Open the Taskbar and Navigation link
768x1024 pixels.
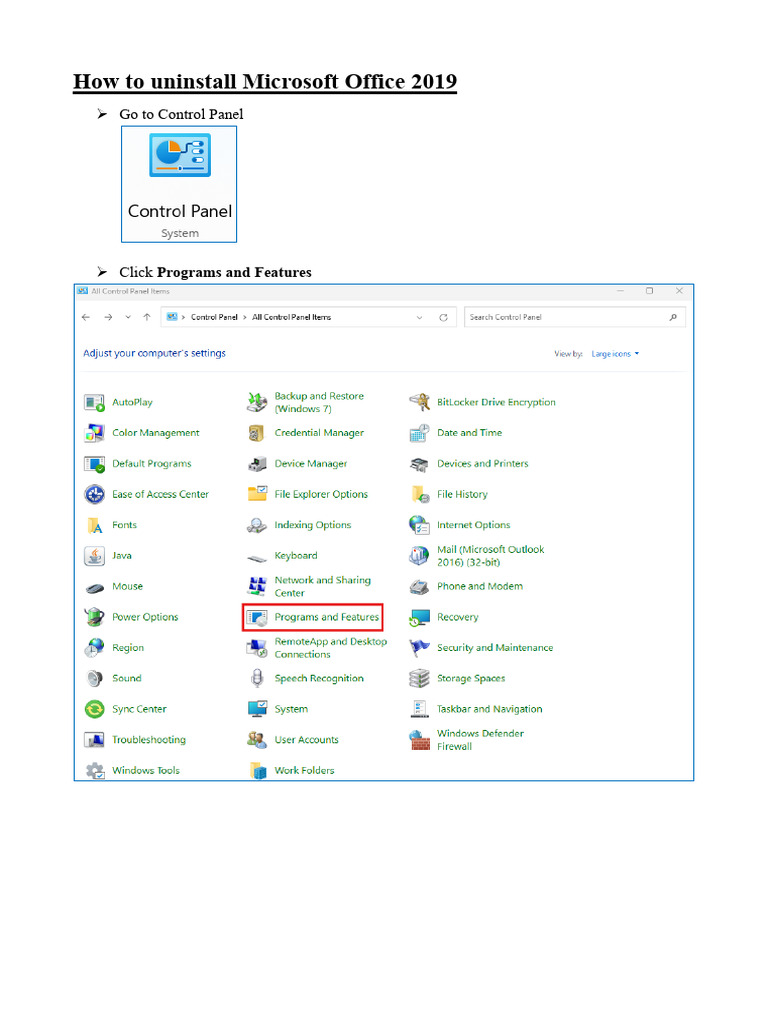point(490,709)
